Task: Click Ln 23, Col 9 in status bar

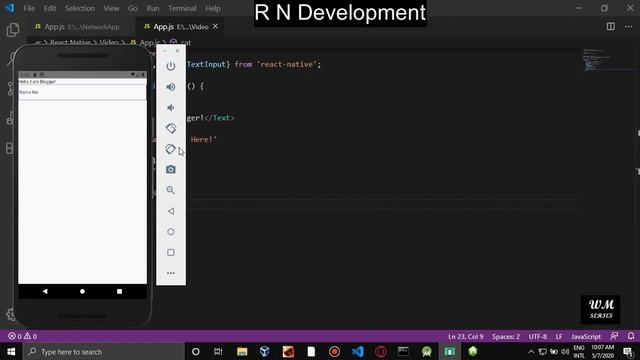Action: click(x=466, y=336)
